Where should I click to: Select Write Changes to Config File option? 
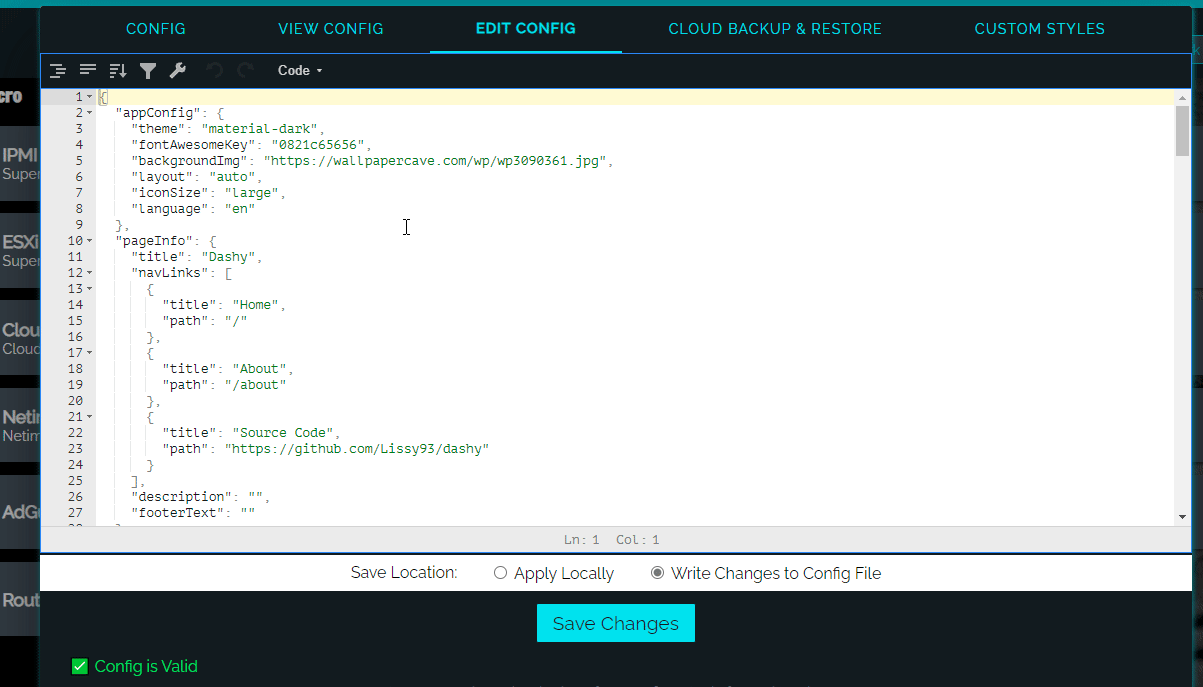point(657,573)
